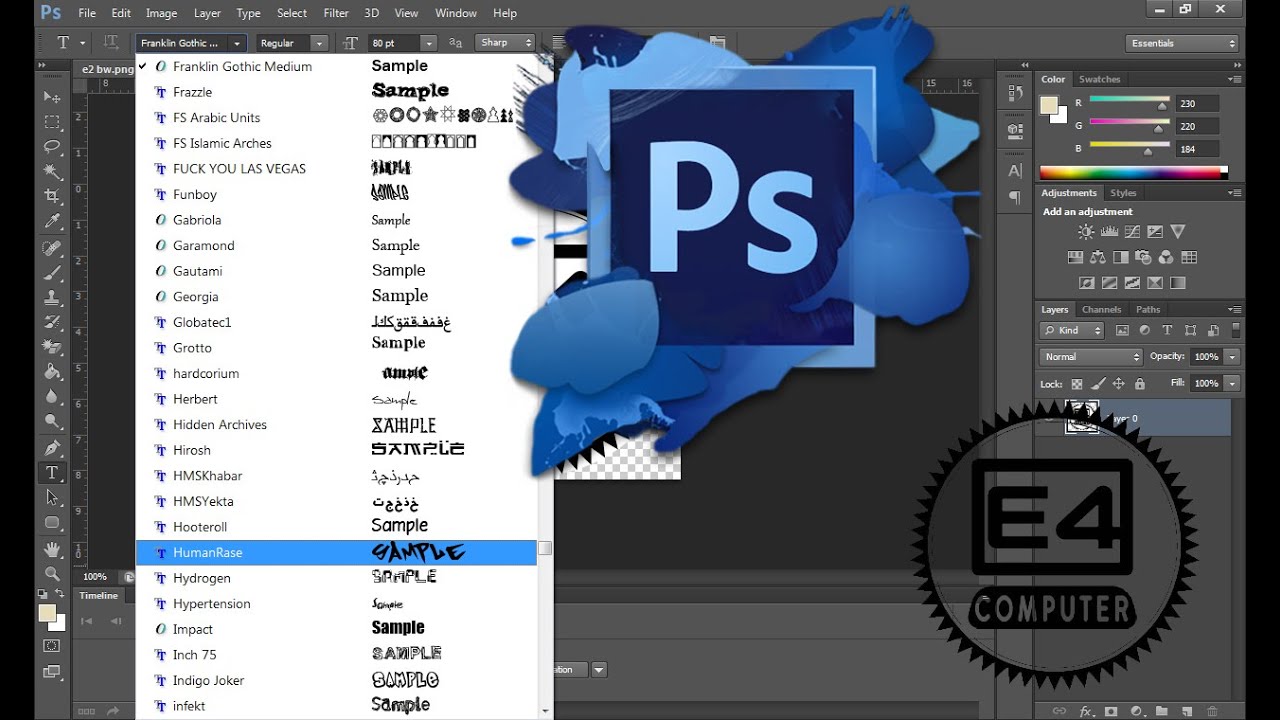Viewport: 1280px width, 720px height.
Task: Choose the HumanRase font entry
Action: pyautogui.click(x=336, y=552)
